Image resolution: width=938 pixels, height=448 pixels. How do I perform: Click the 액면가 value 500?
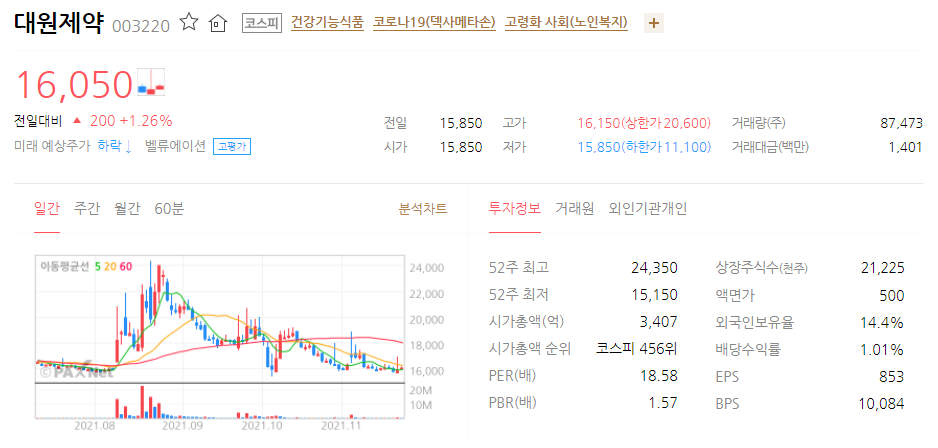tap(892, 295)
